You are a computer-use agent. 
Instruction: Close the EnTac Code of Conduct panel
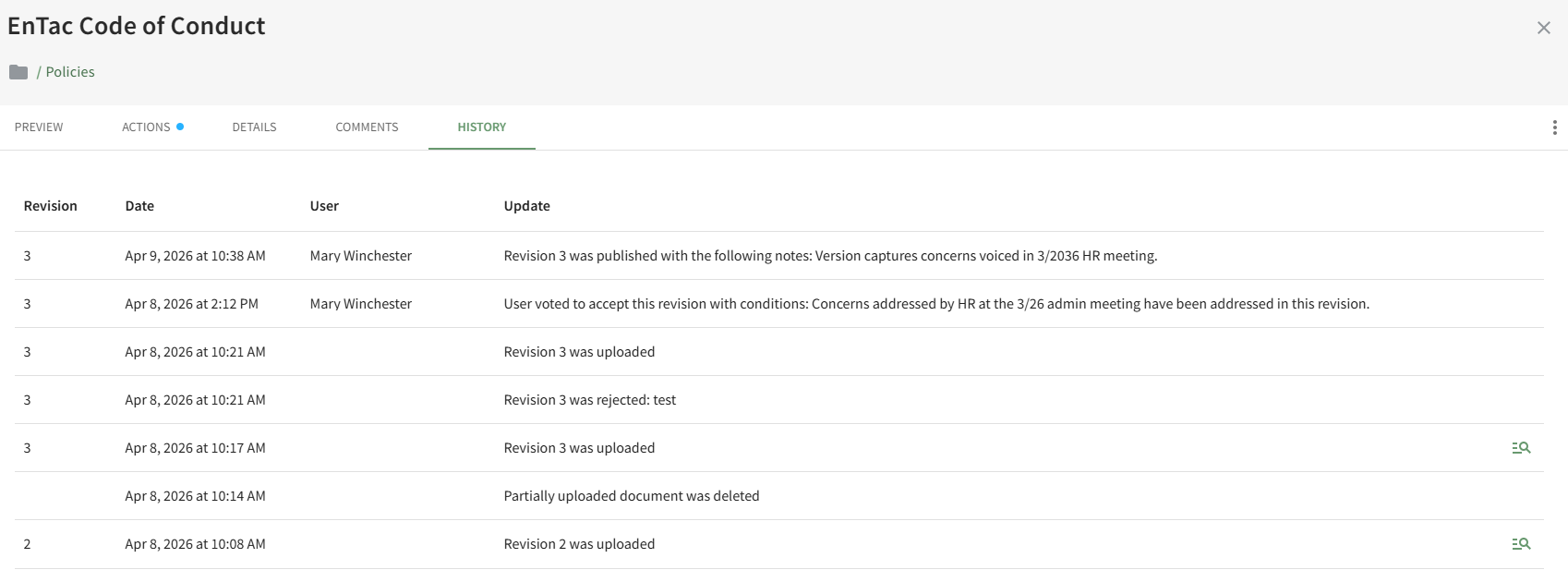point(1543,28)
